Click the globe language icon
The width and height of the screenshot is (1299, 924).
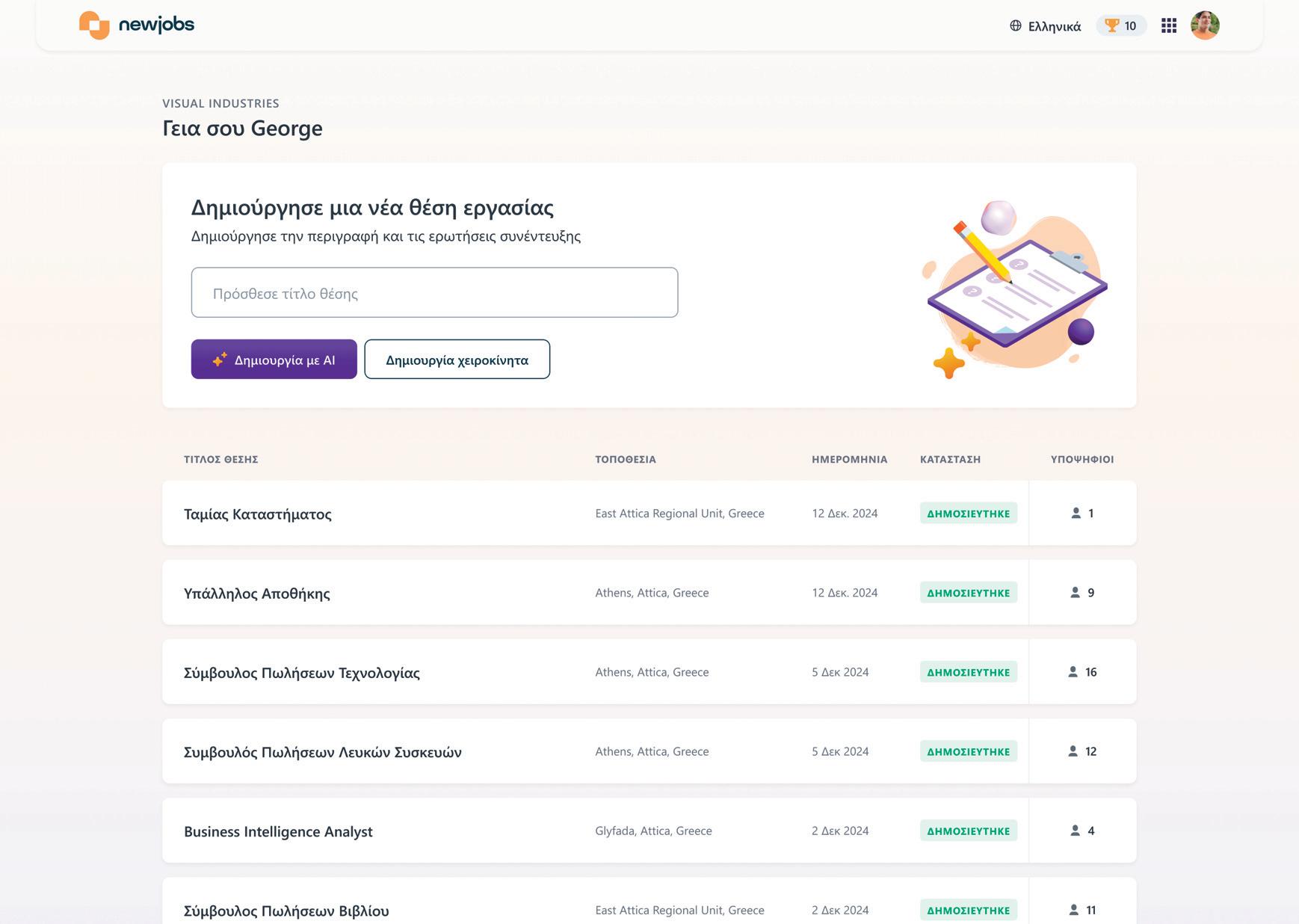1016,26
